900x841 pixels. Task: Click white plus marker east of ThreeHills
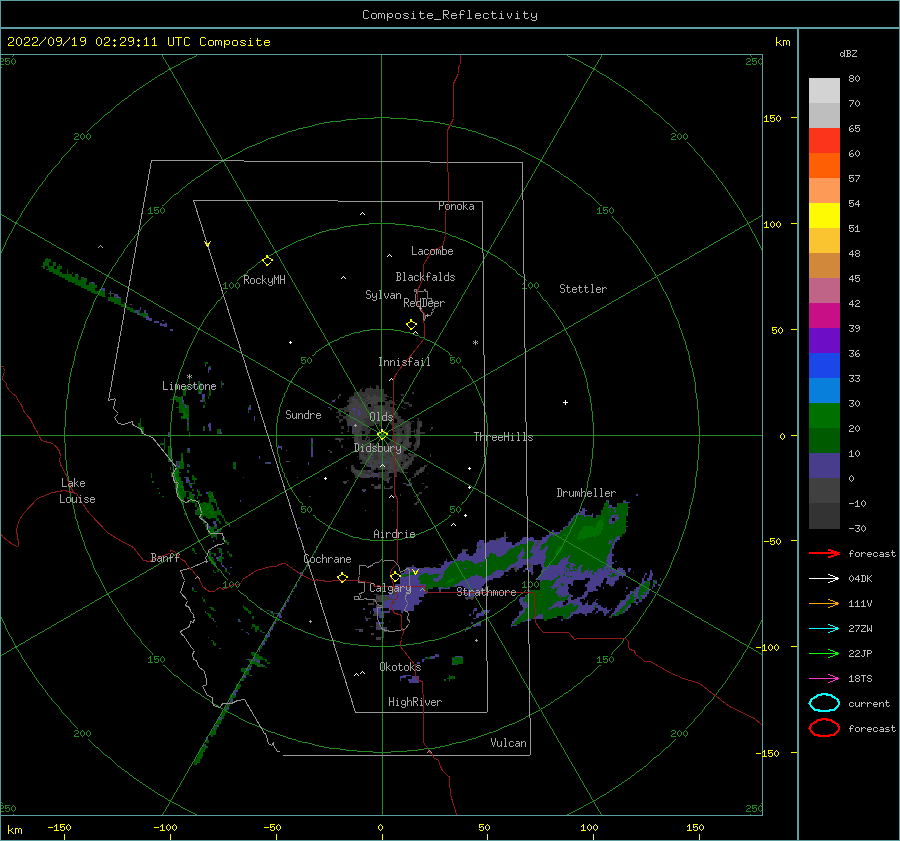click(x=565, y=402)
